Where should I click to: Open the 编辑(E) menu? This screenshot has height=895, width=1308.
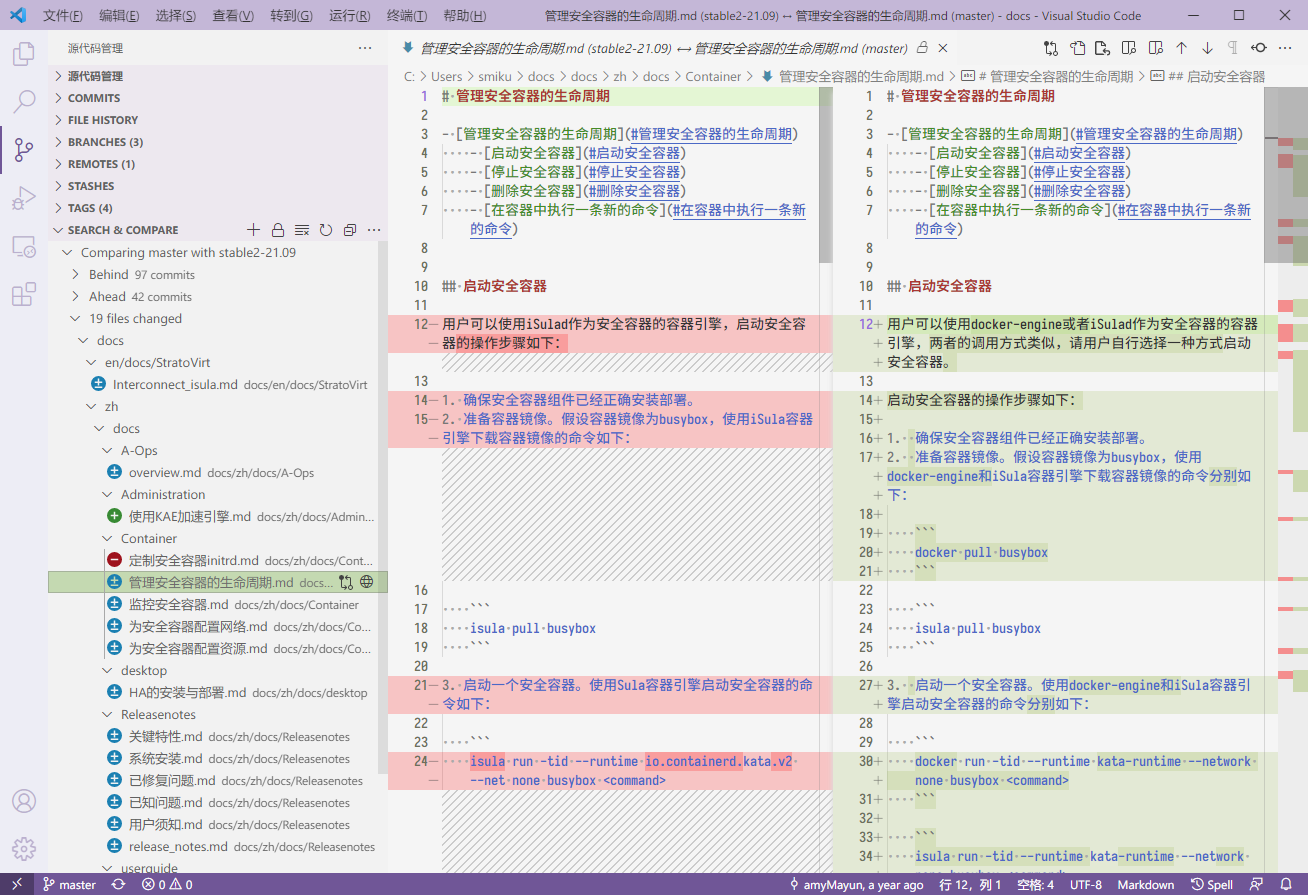coord(120,16)
